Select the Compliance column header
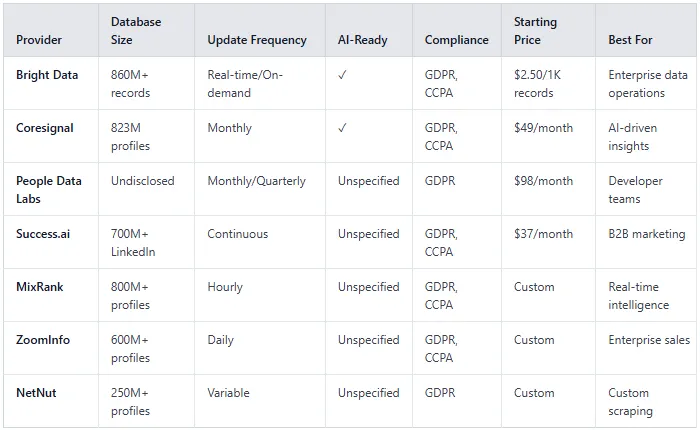 click(456, 40)
